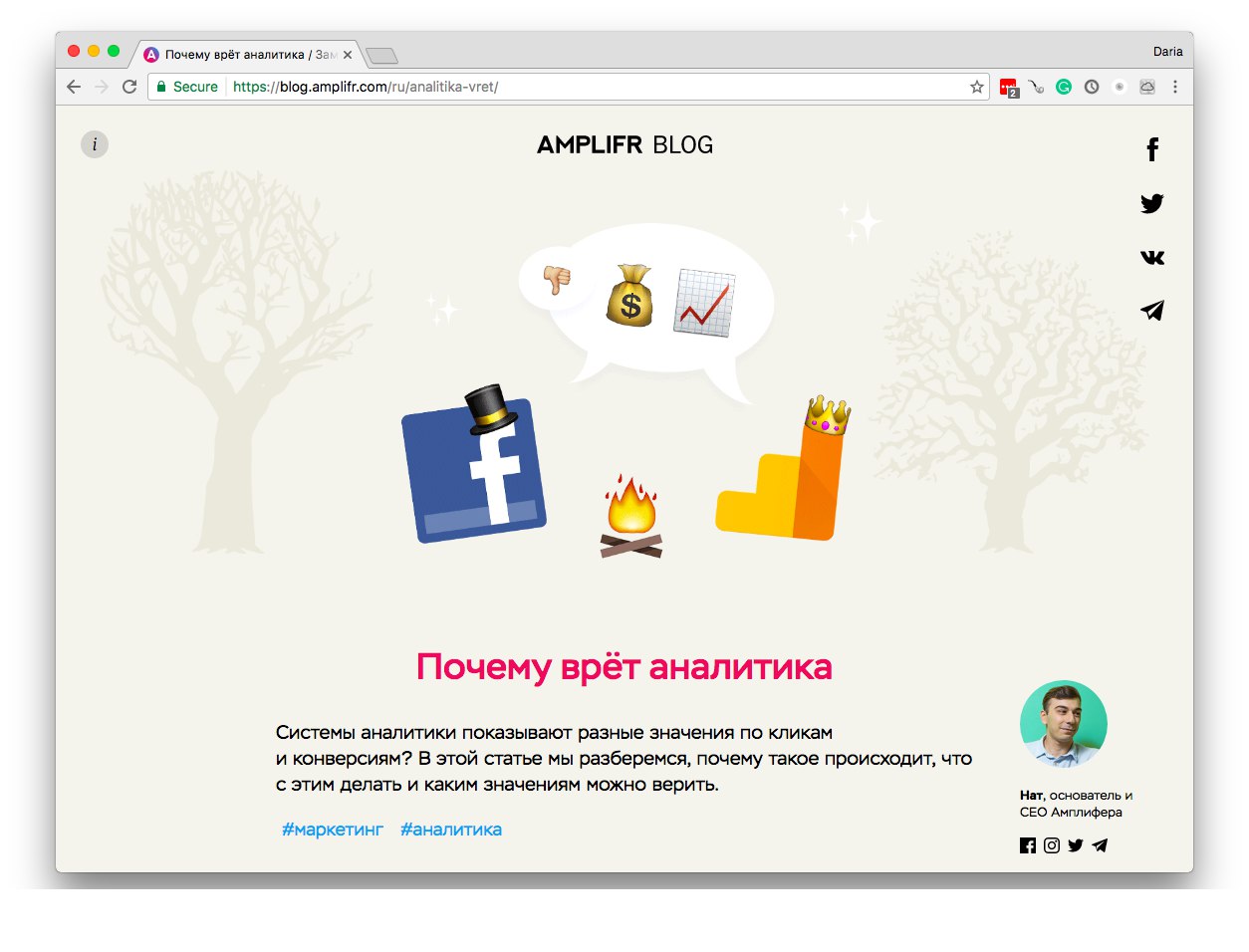
Task: Click the #маркетинг hashtag link
Action: pos(333,830)
